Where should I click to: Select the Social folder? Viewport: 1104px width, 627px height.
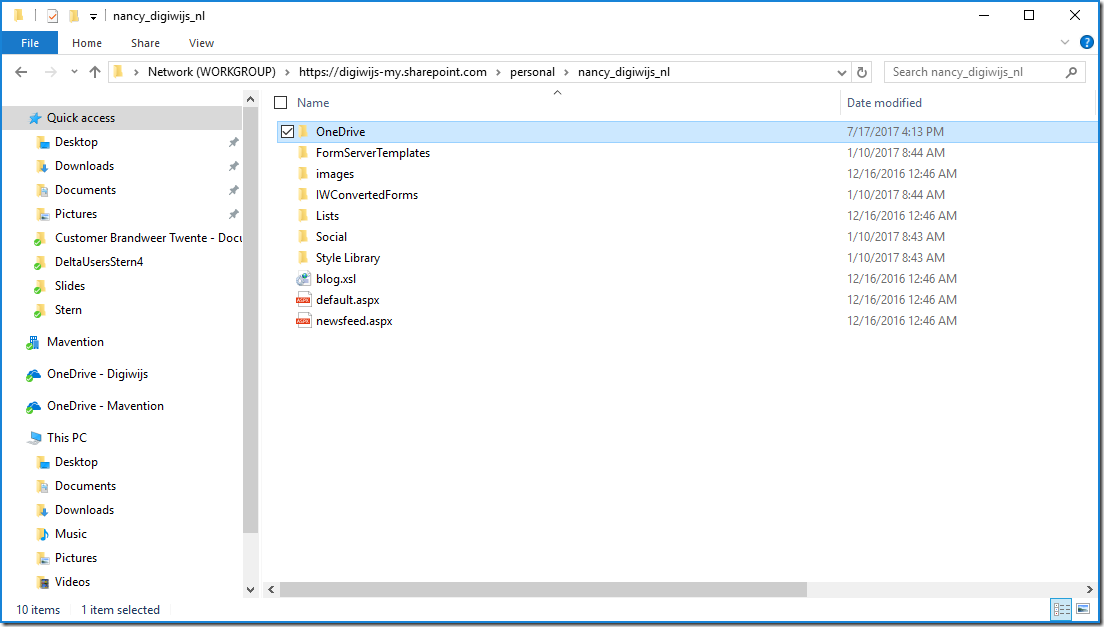coord(331,237)
